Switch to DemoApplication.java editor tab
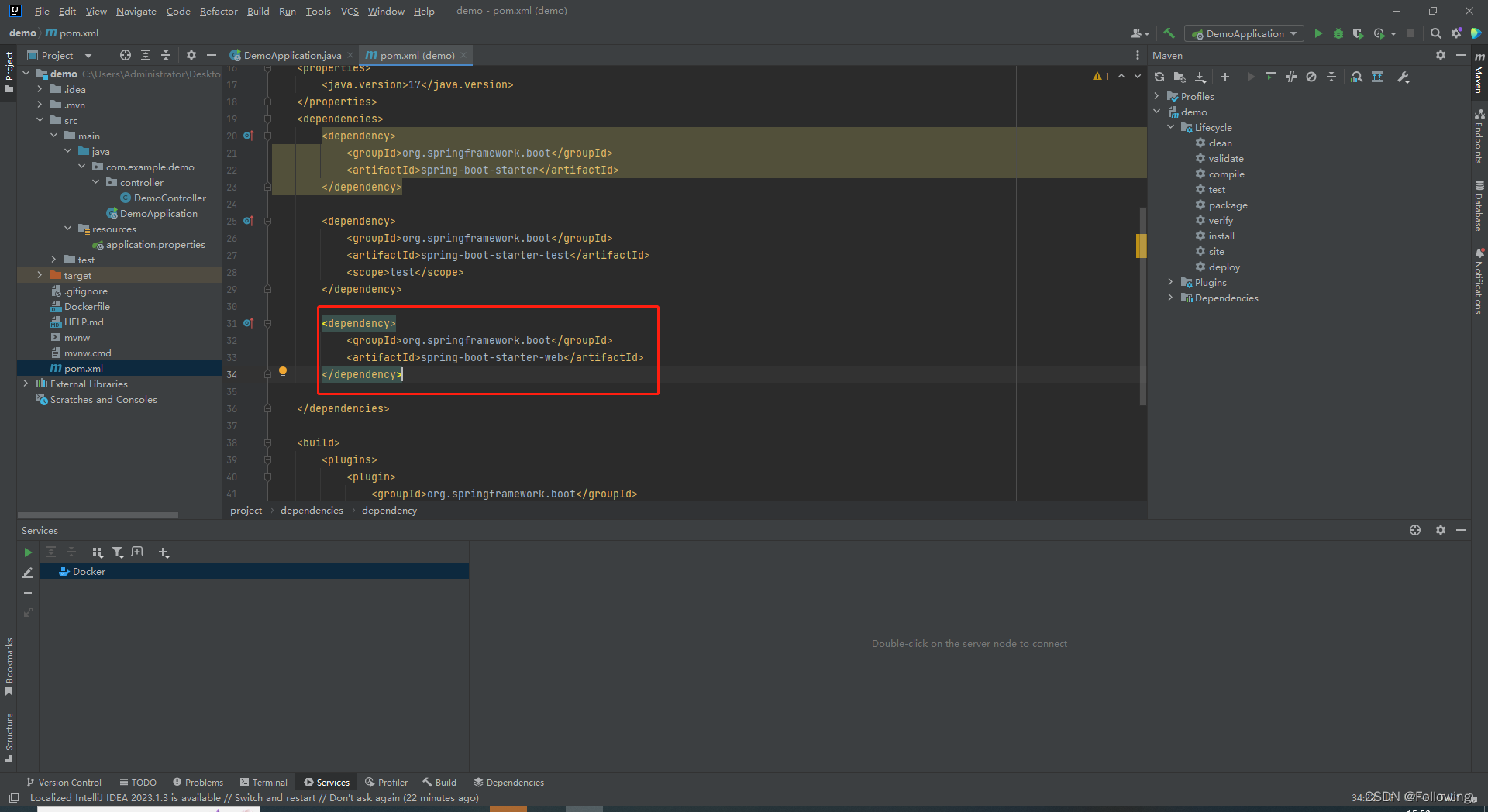Viewport: 1488px width, 812px height. [x=291, y=55]
